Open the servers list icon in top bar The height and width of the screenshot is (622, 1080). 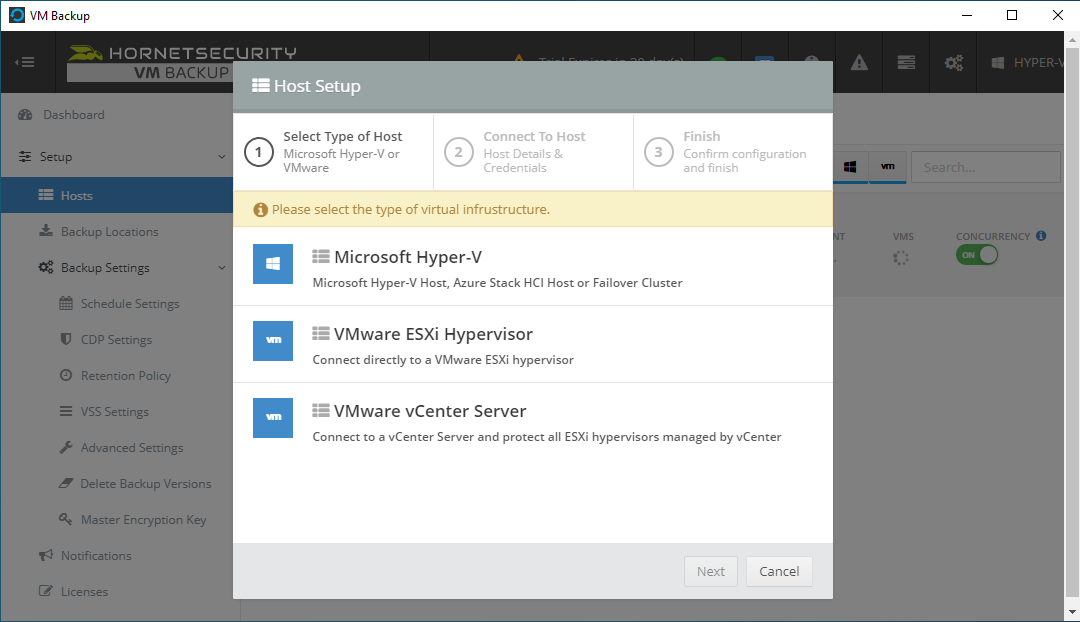906,61
